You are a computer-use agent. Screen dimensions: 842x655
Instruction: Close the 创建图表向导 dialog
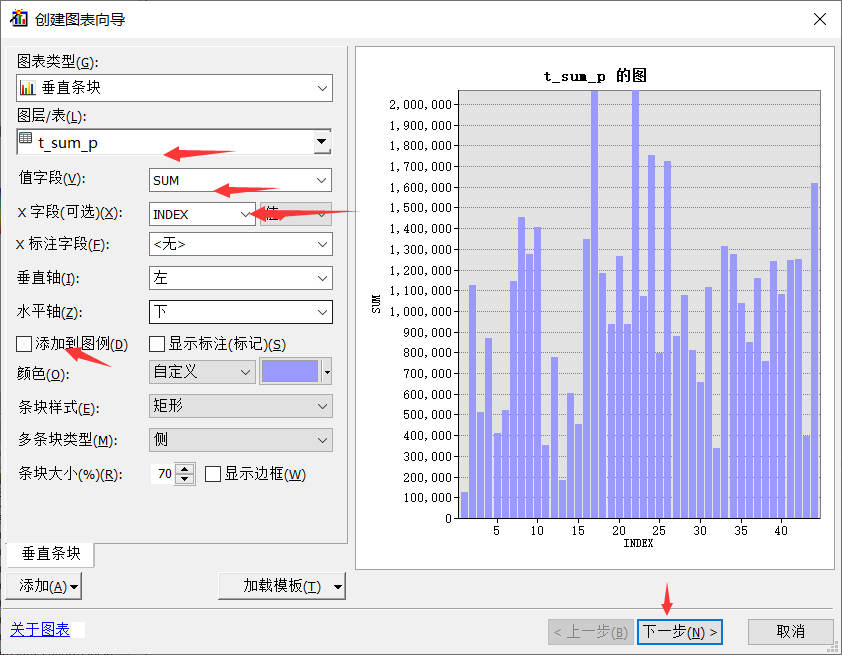click(x=819, y=19)
